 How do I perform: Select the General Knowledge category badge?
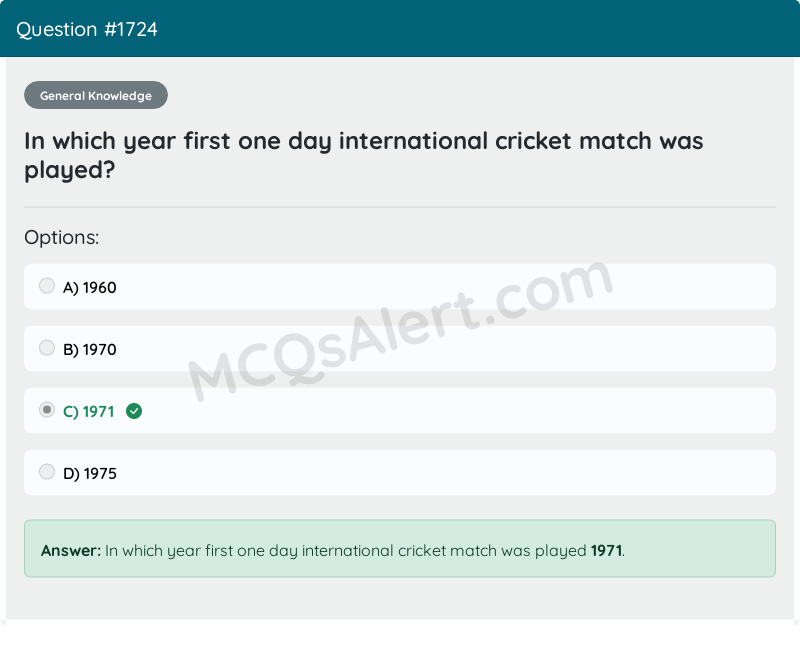[x=95, y=95]
